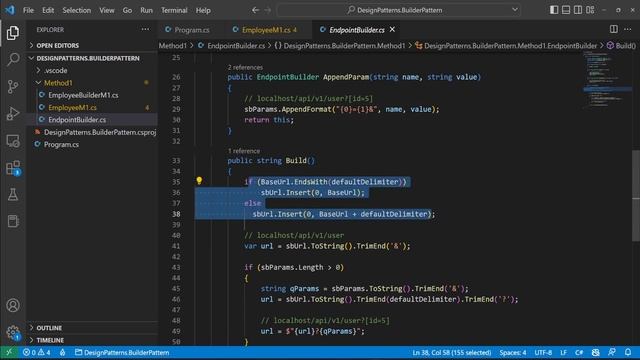Viewport: 640px width, 360px height.
Task: Click the notifications bell icon
Action: click(628, 352)
